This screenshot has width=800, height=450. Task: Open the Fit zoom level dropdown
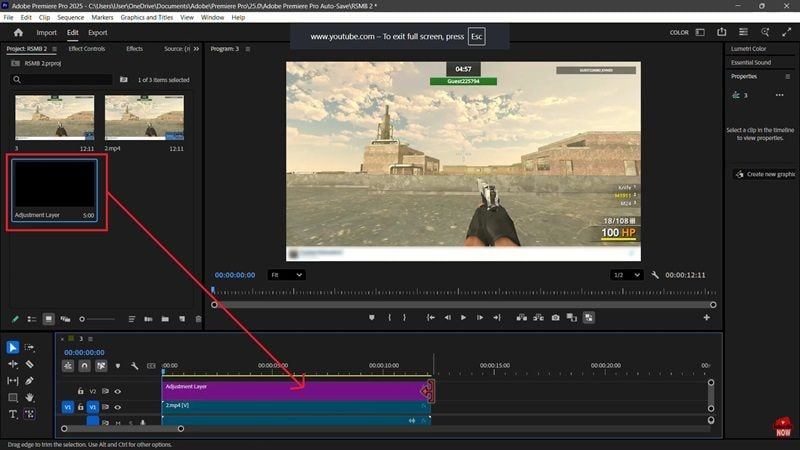point(286,275)
